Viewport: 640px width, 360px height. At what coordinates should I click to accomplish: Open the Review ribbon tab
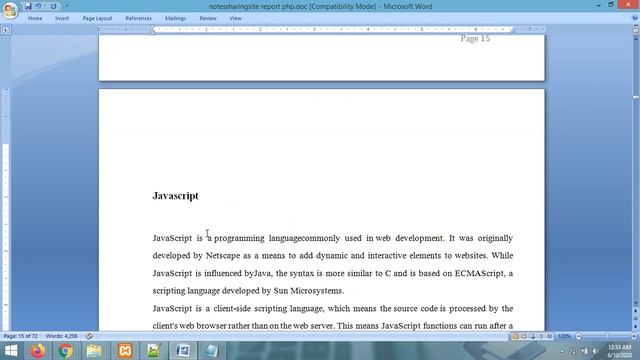point(208,18)
